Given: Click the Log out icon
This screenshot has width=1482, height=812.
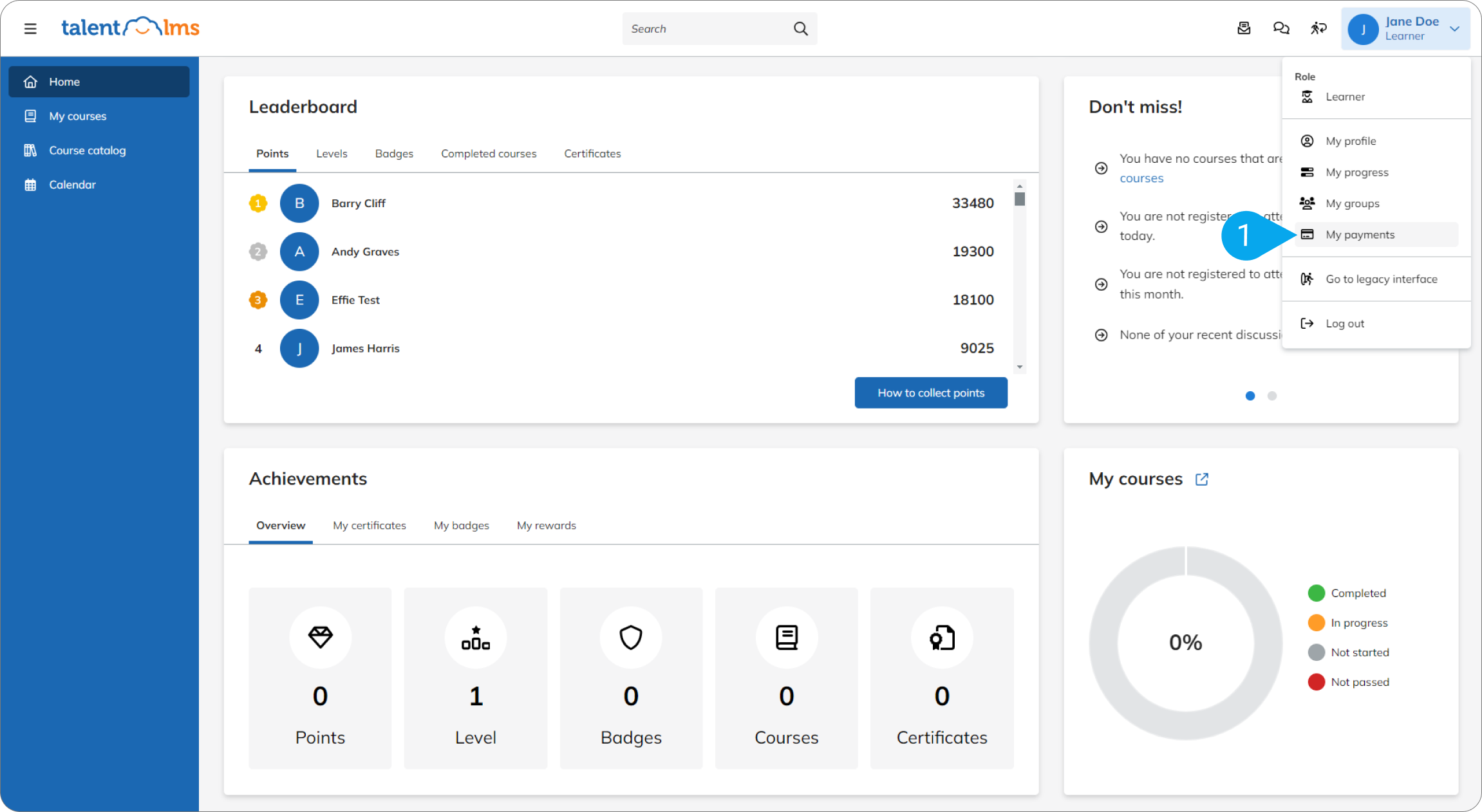Looking at the screenshot, I should pyautogui.click(x=1307, y=323).
